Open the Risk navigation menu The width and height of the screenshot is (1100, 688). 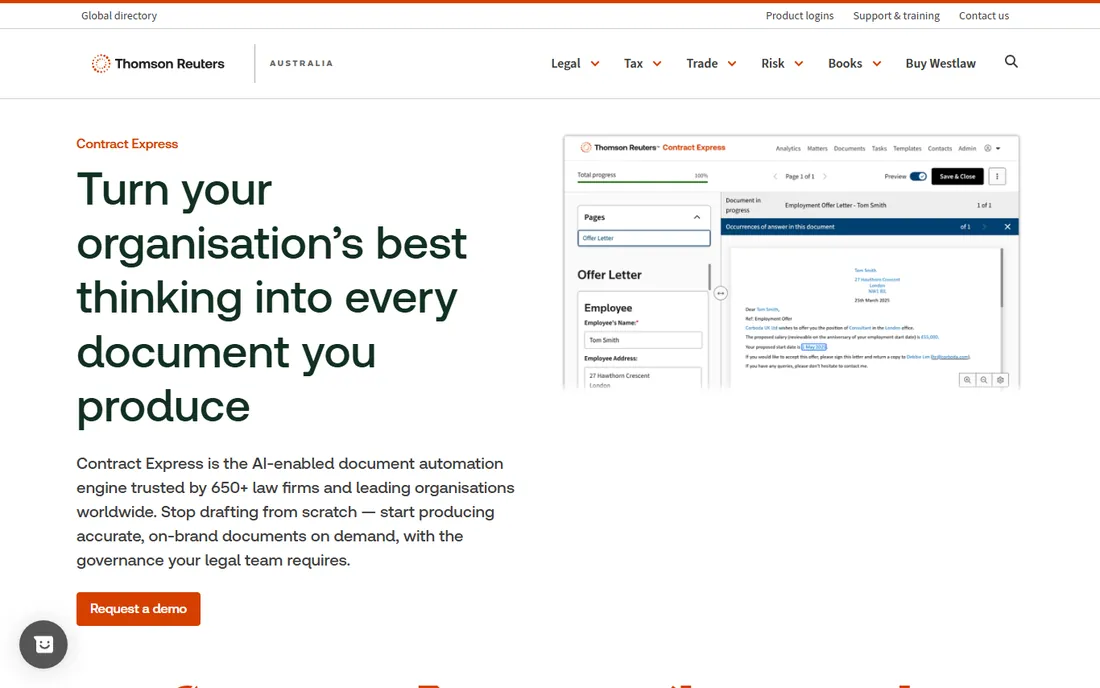[x=773, y=64]
